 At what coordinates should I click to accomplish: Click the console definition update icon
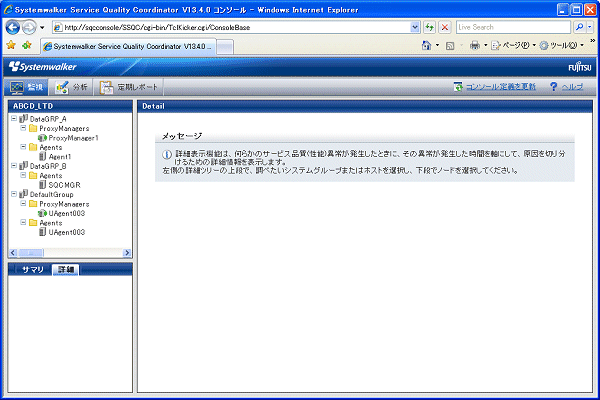(458, 87)
